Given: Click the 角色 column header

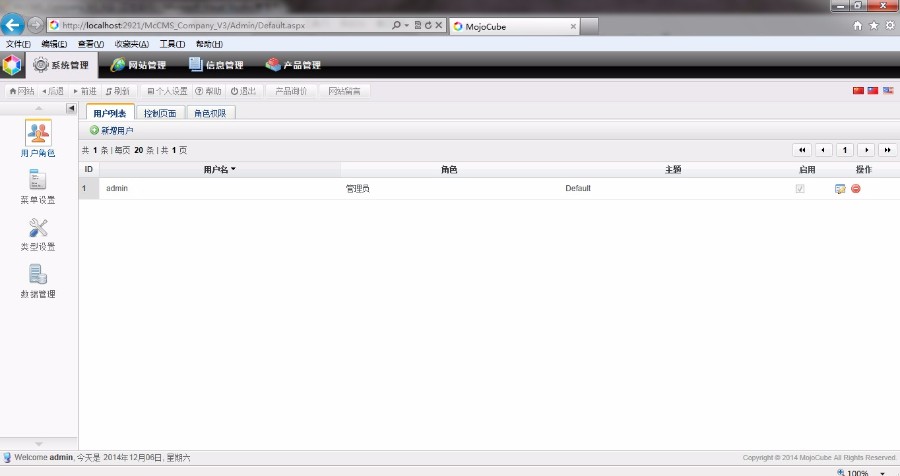Looking at the screenshot, I should tap(449, 169).
